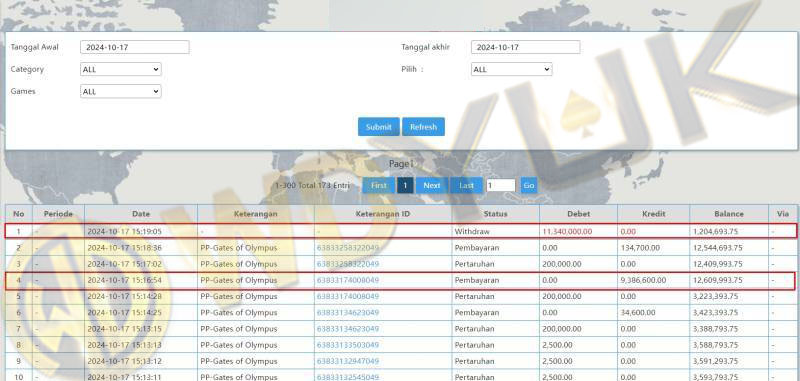Select debet 200,000.00 in 15:14:28 row
The height and width of the screenshot is (381, 800).
click(561, 296)
